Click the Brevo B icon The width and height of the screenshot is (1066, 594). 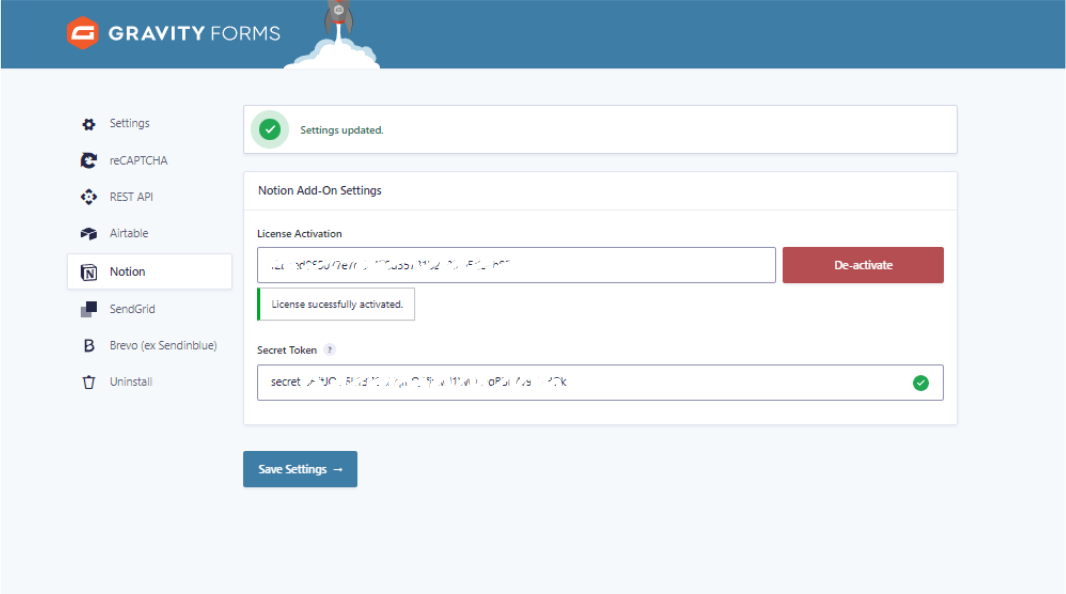(x=88, y=346)
